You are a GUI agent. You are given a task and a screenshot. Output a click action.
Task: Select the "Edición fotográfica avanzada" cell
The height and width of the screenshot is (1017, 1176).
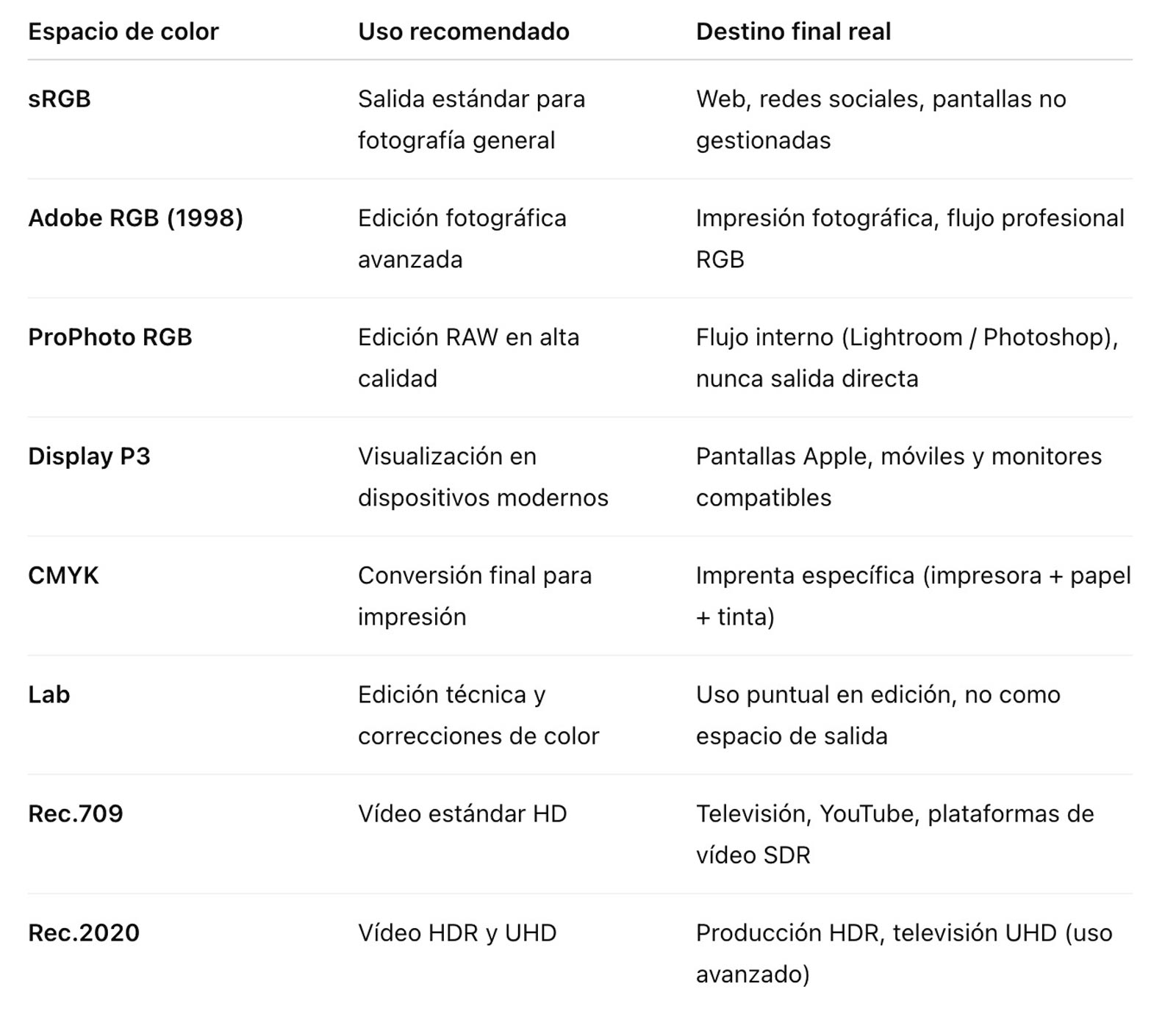[x=462, y=238]
